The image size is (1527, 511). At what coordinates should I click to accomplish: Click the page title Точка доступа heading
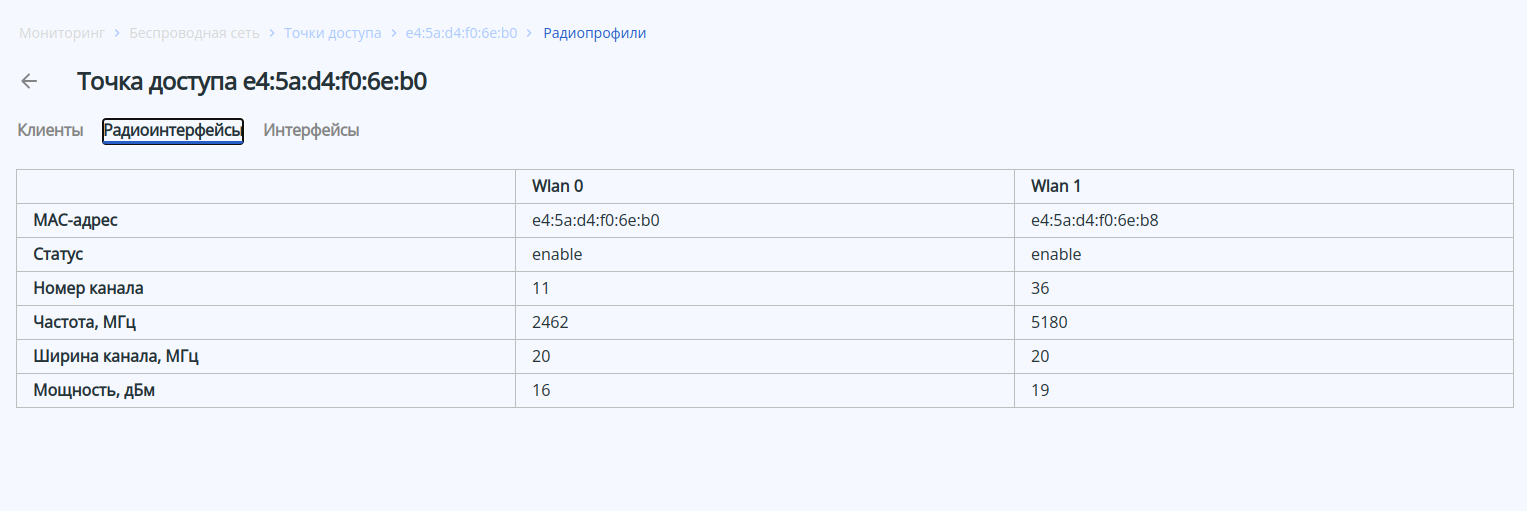point(252,82)
